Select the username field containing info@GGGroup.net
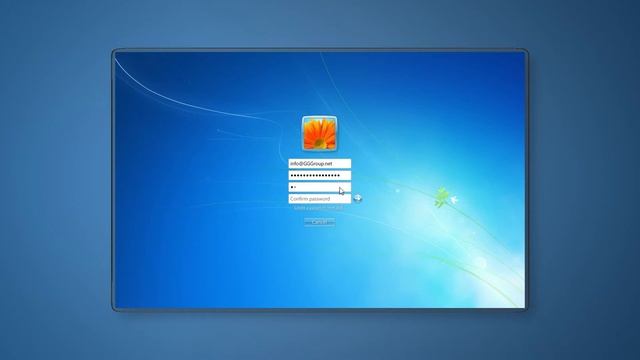The image size is (640, 360). (x=320, y=164)
